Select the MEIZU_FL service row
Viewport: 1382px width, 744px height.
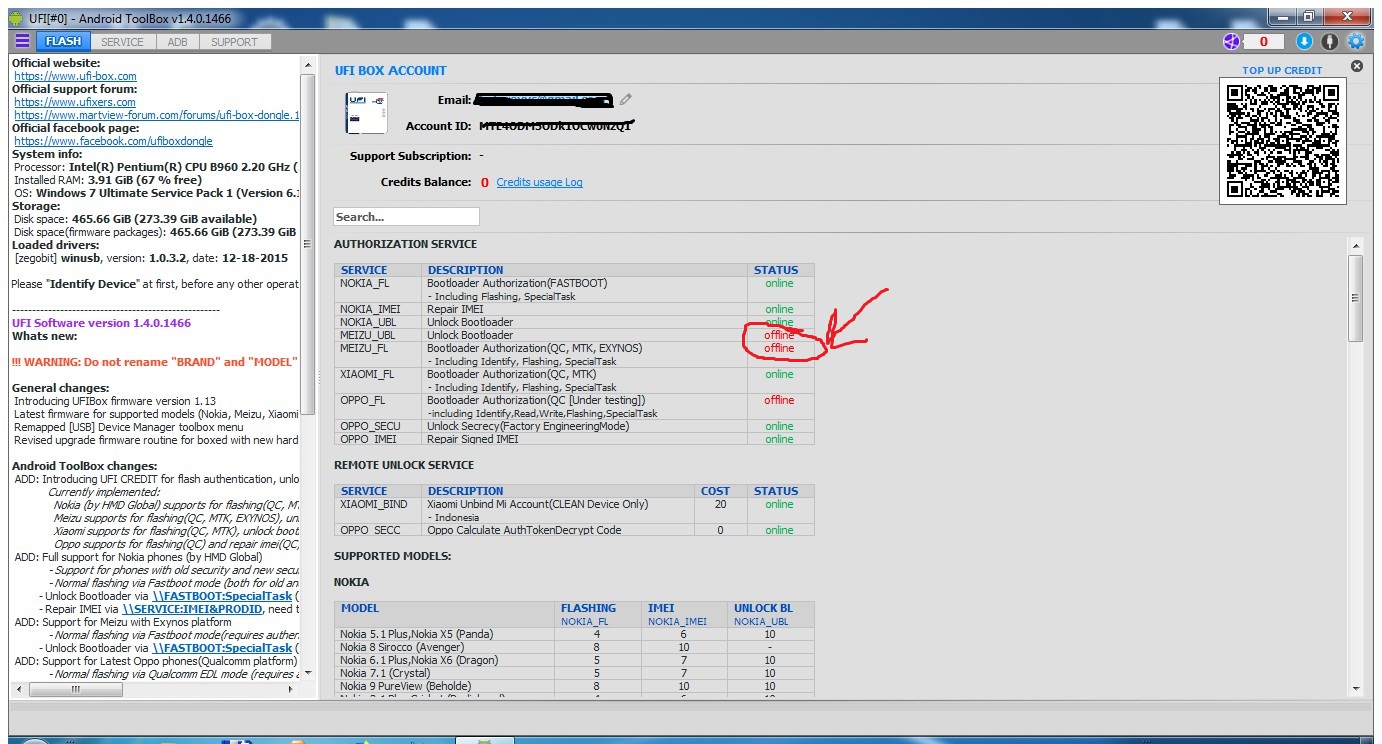(x=574, y=354)
